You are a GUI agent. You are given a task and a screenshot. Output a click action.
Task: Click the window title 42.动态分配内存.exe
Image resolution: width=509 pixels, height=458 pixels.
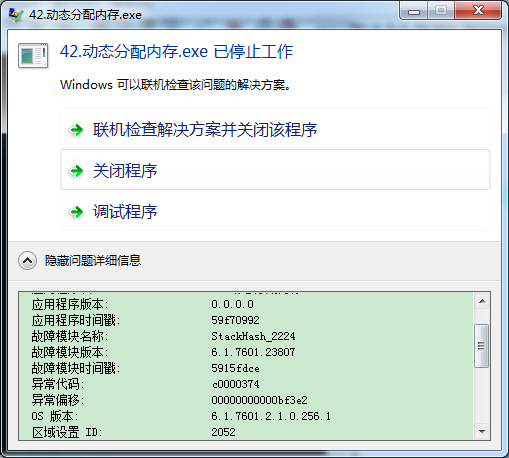click(x=85, y=15)
